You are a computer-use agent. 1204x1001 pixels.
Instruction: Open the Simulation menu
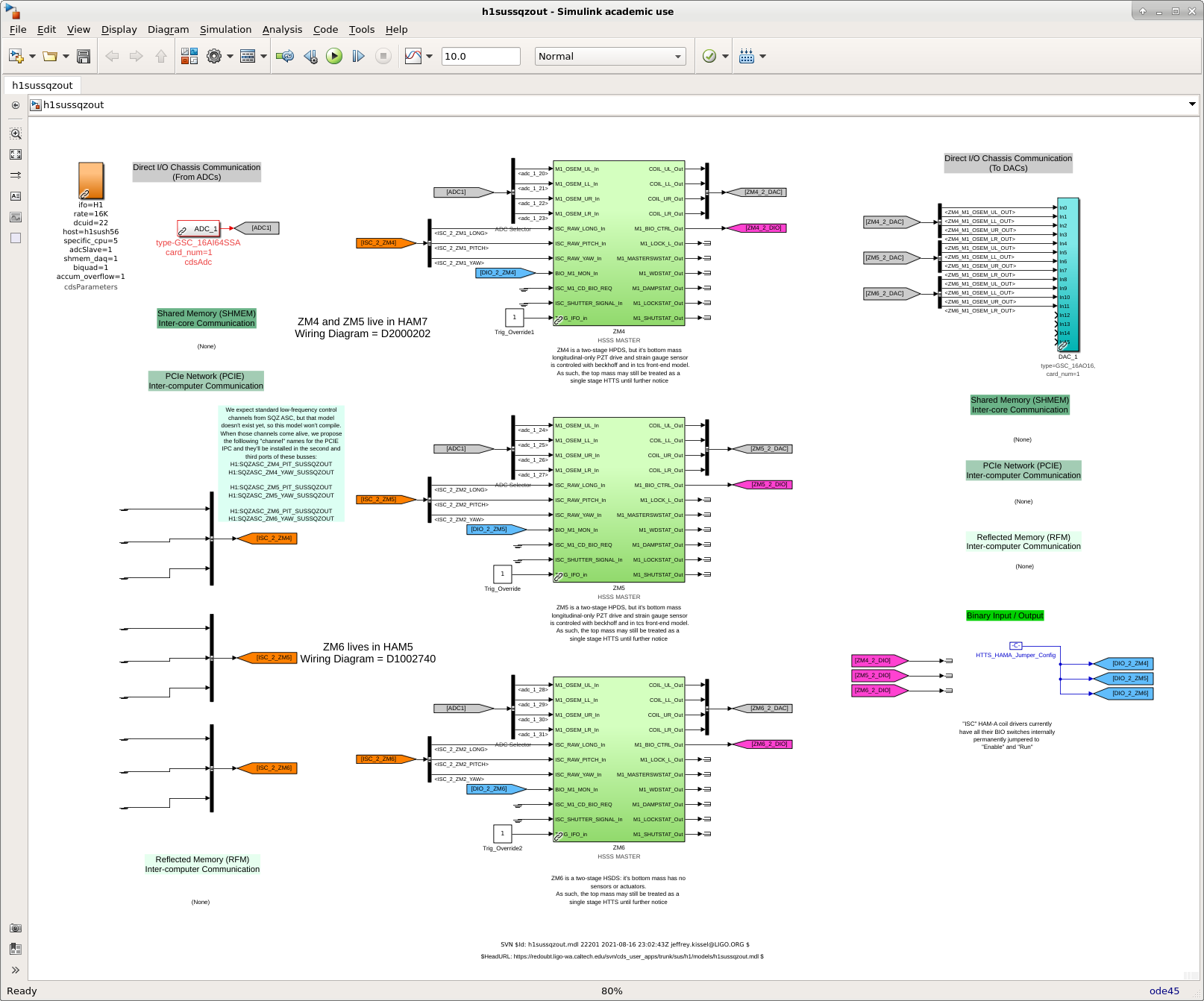click(225, 29)
